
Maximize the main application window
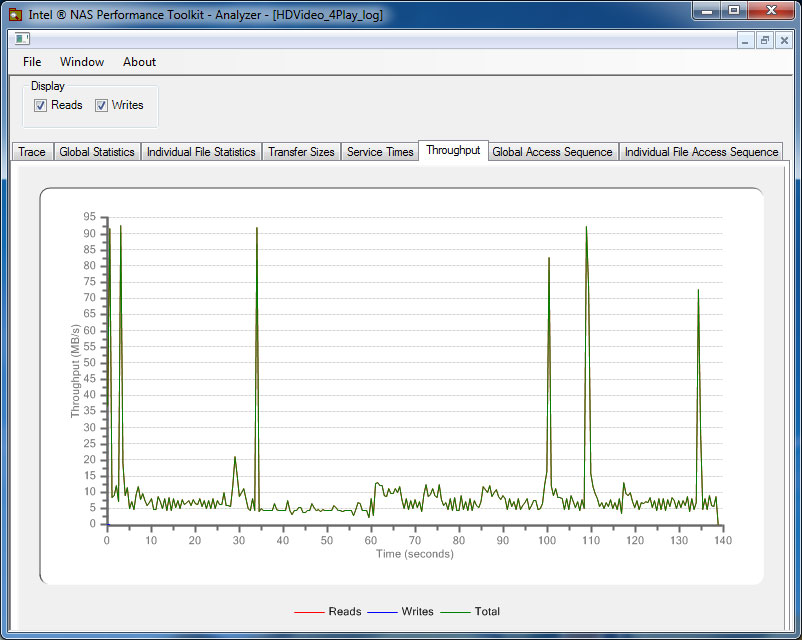tap(734, 11)
